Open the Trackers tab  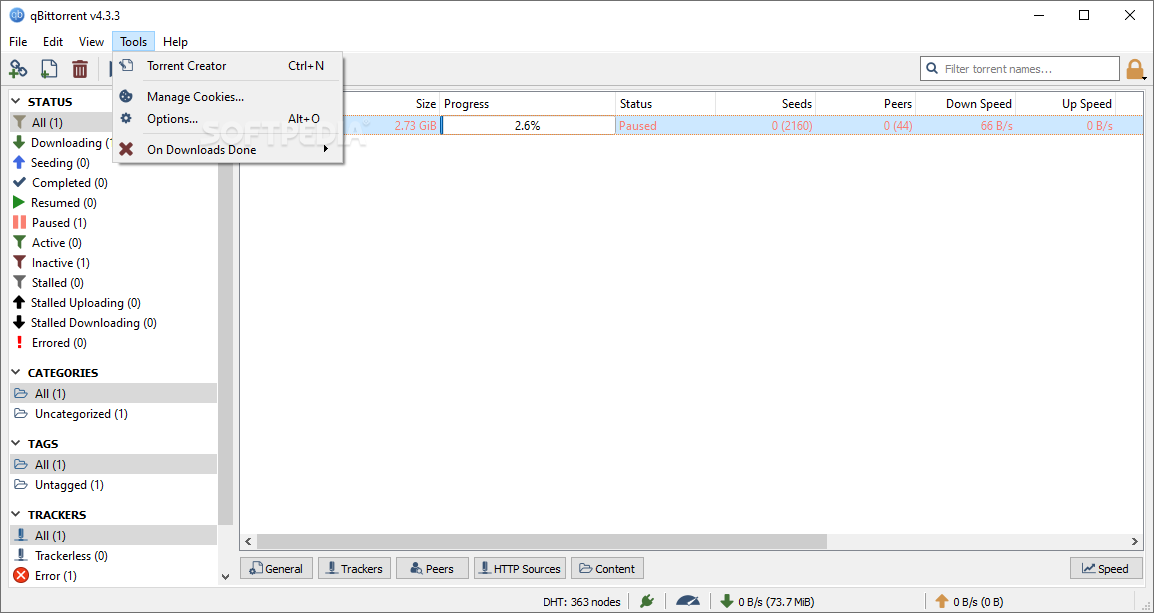[355, 568]
